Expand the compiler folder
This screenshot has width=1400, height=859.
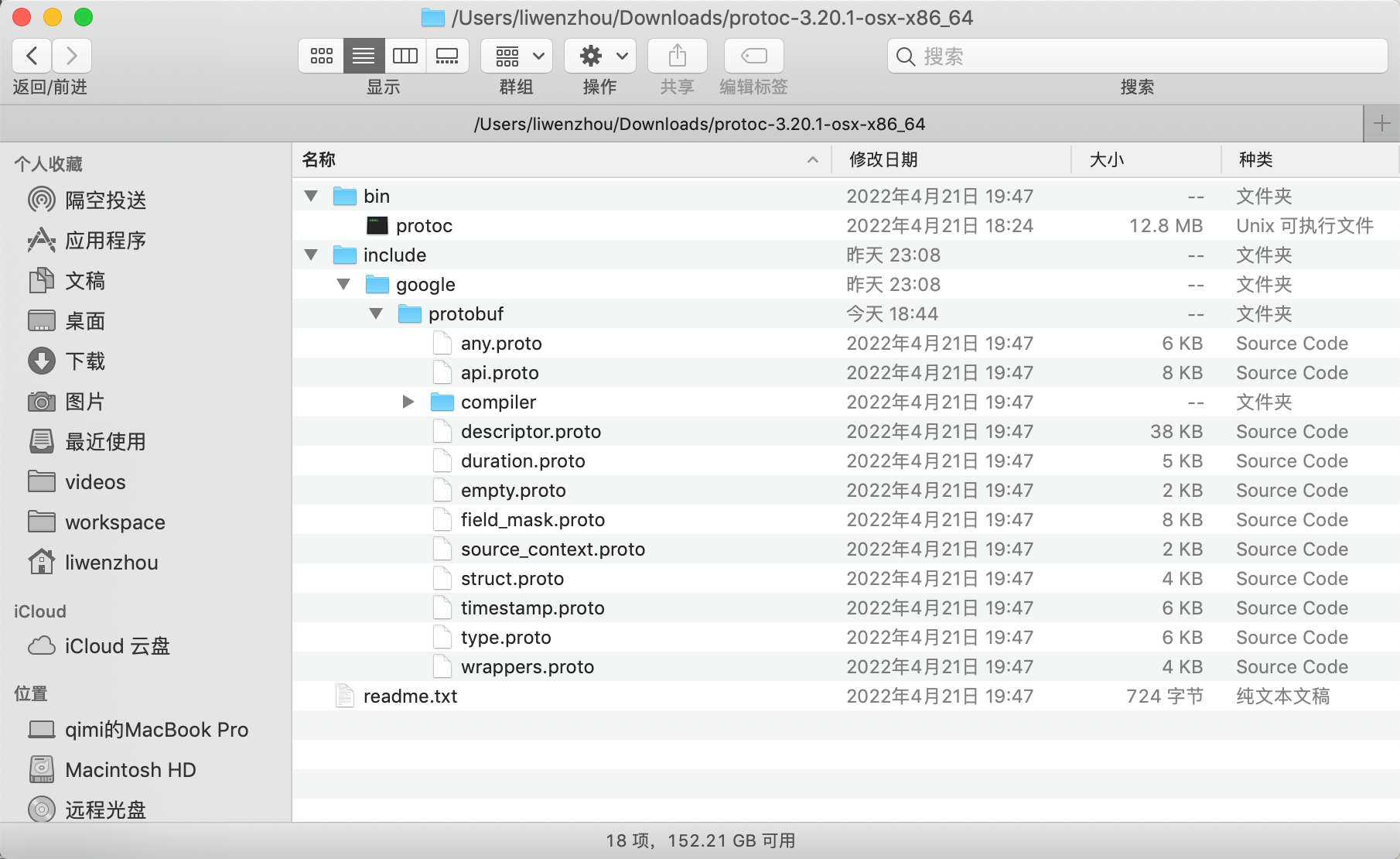[x=408, y=402]
